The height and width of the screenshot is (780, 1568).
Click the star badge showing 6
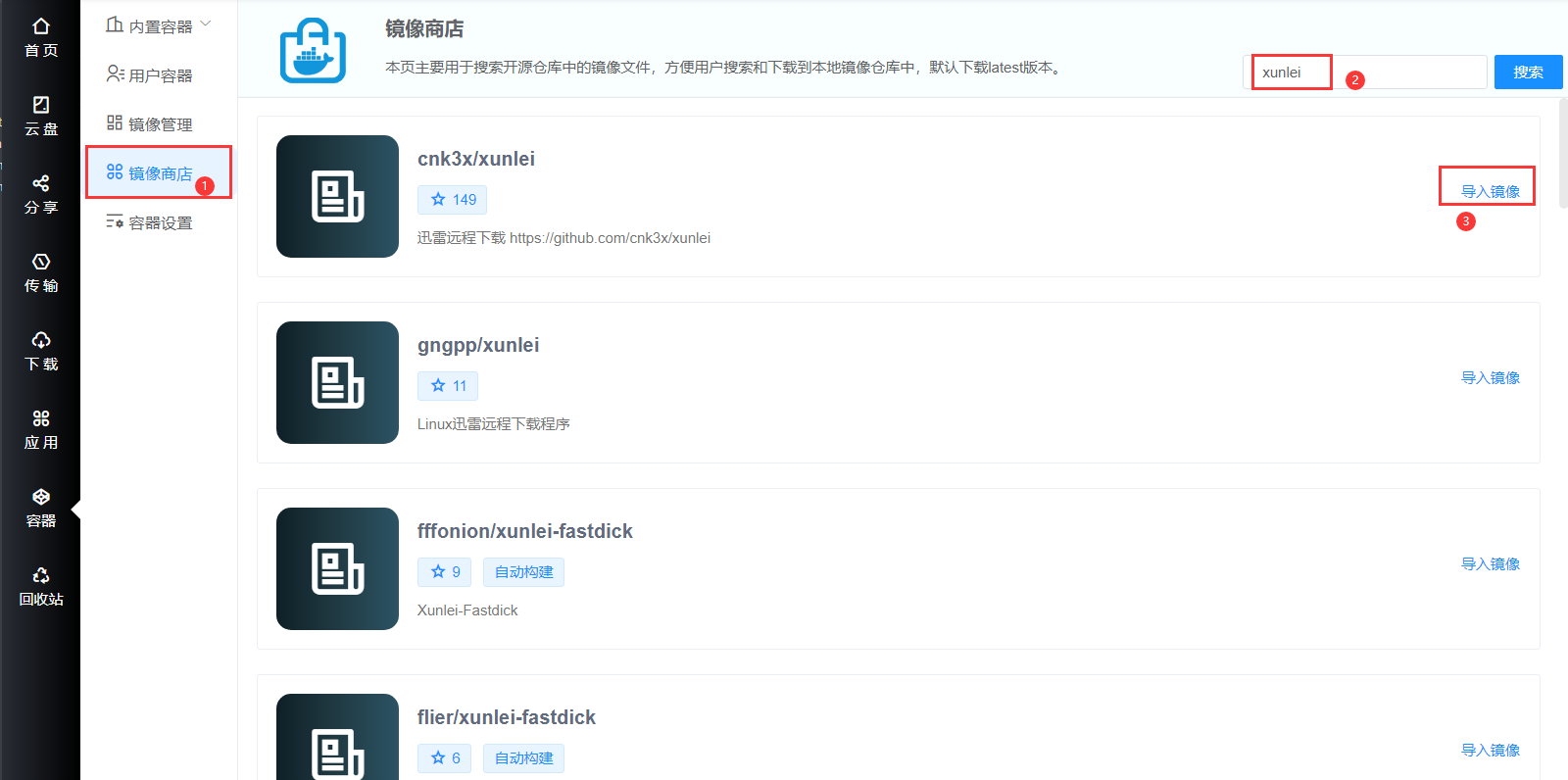[x=445, y=758]
